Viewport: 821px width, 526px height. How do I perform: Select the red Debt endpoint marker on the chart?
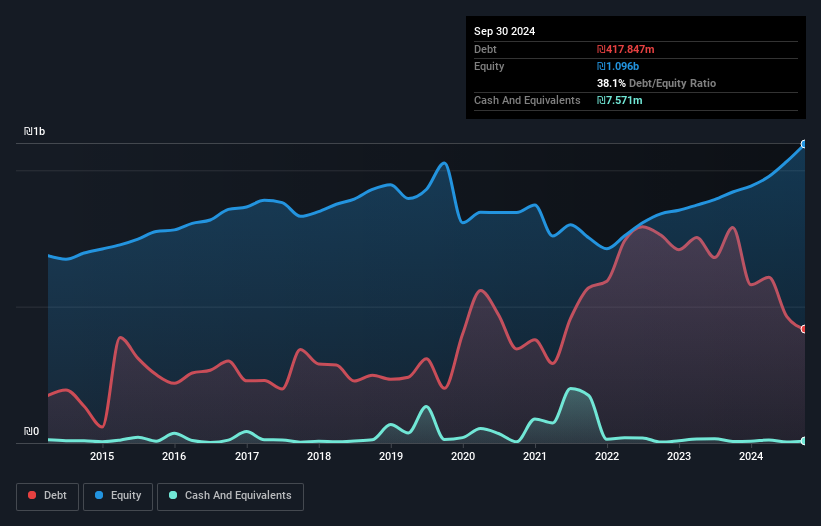804,329
